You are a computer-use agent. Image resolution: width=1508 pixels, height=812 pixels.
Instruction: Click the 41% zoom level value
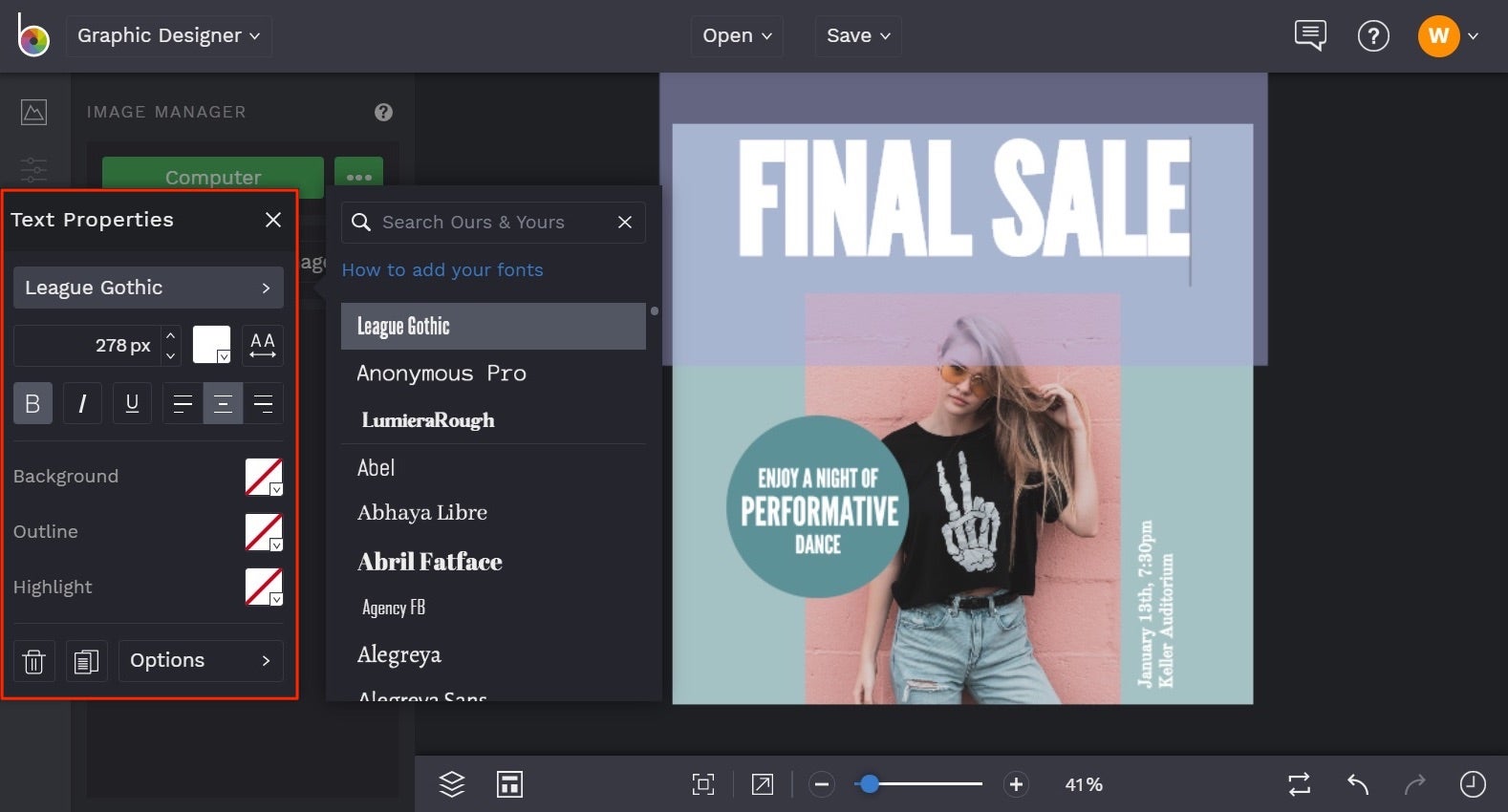[x=1084, y=784]
